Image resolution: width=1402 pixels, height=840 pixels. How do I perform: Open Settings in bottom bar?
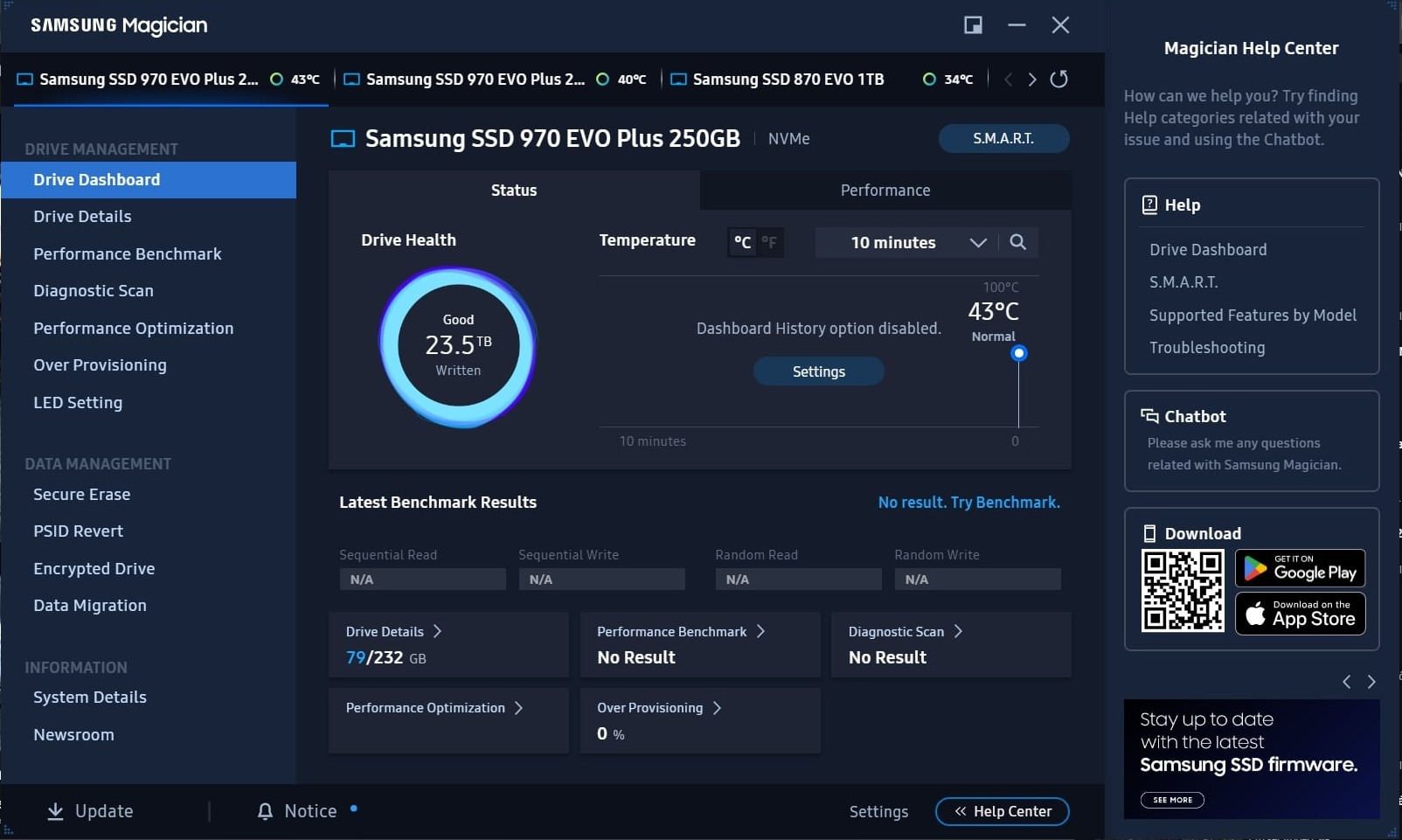pyautogui.click(x=878, y=812)
